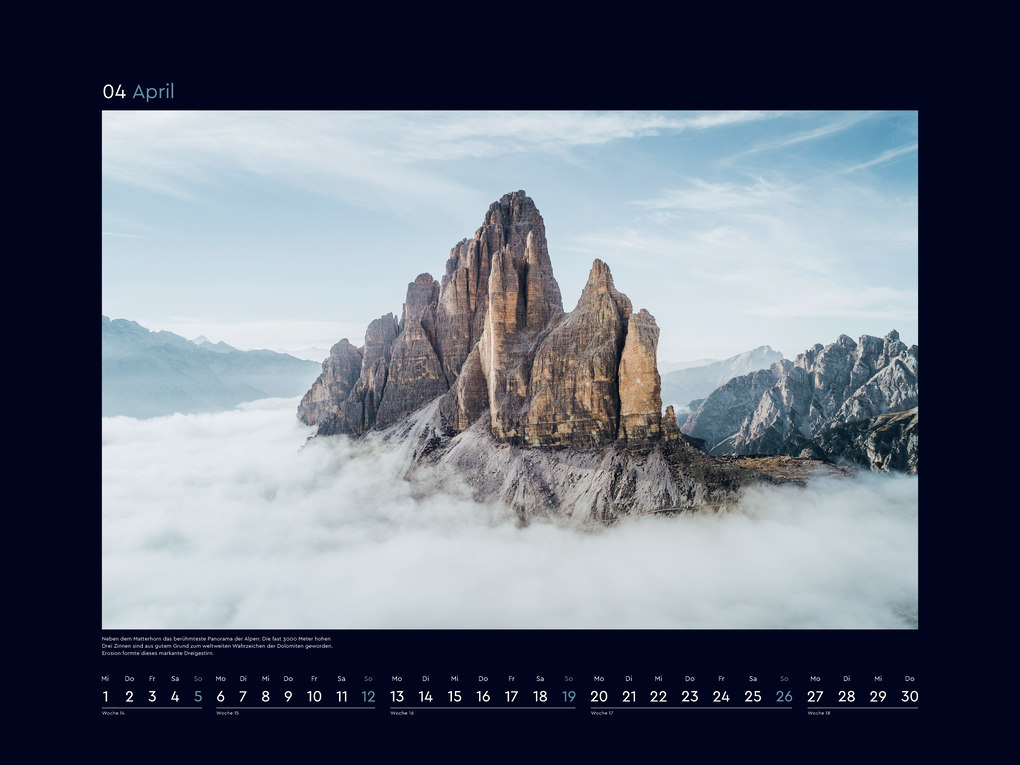Click the "04 April" month heading

tap(138, 92)
